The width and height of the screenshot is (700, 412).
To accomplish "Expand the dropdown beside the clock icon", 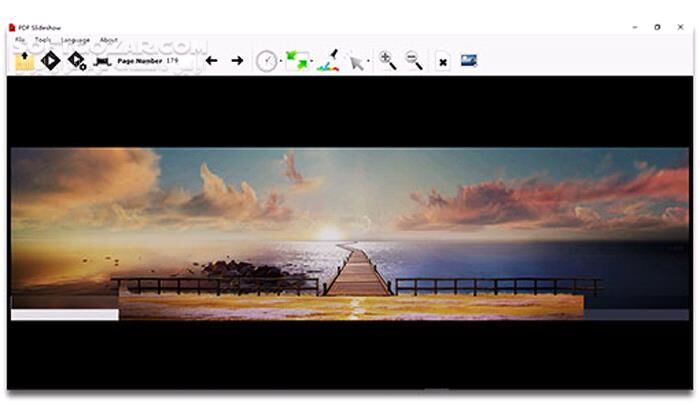I will click(281, 61).
